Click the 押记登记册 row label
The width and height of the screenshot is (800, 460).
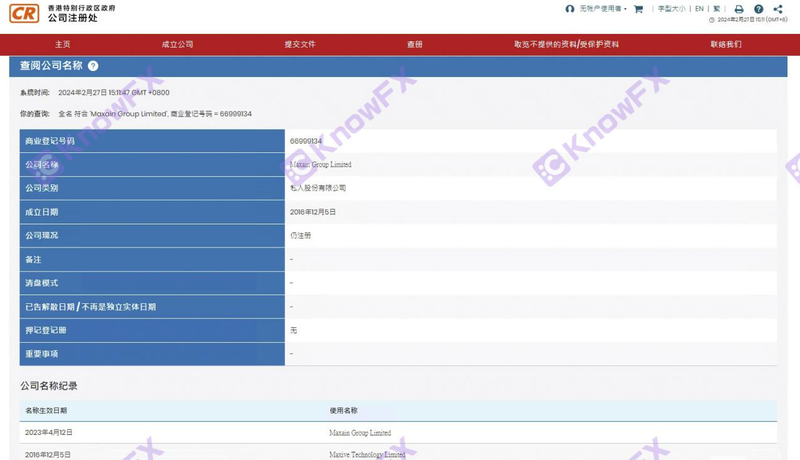point(45,330)
